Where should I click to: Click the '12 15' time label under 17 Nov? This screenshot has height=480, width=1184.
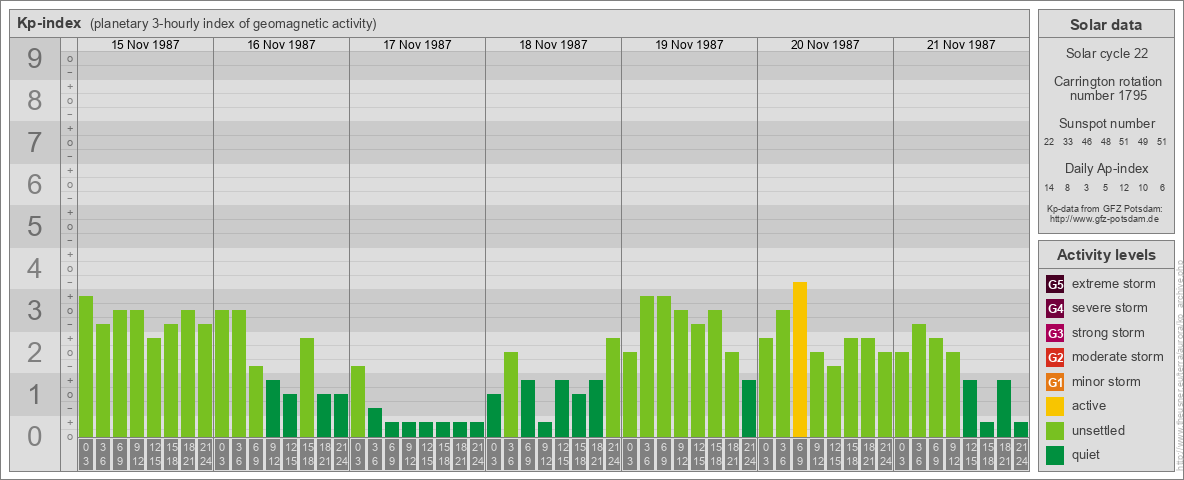pos(426,455)
